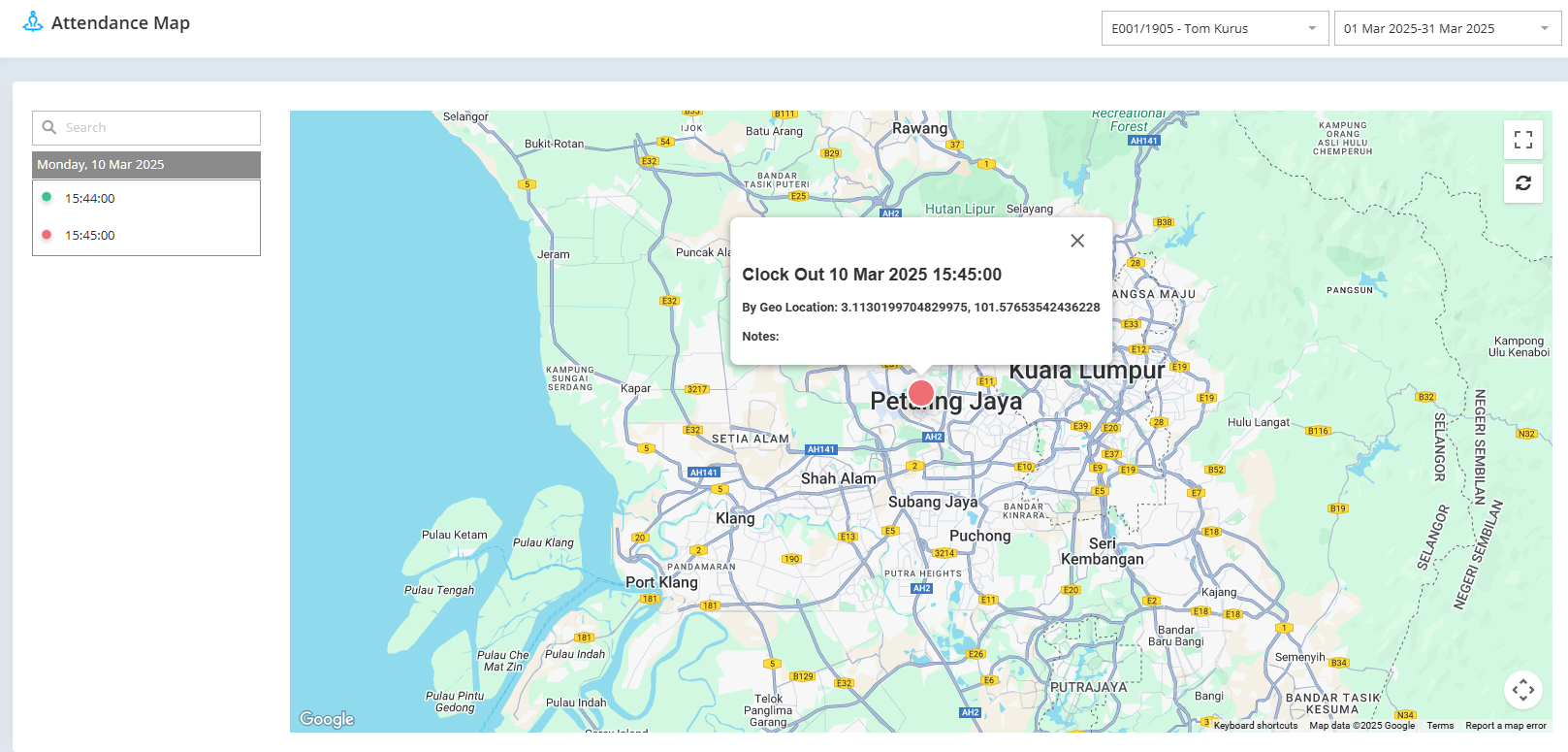Viewport: 1568px width, 752px height.
Task: Click the Shah Alam label on map
Action: 838,478
